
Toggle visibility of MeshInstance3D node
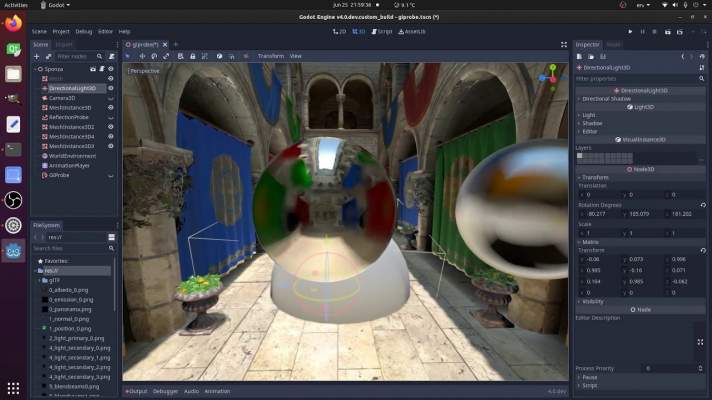[x=111, y=108]
